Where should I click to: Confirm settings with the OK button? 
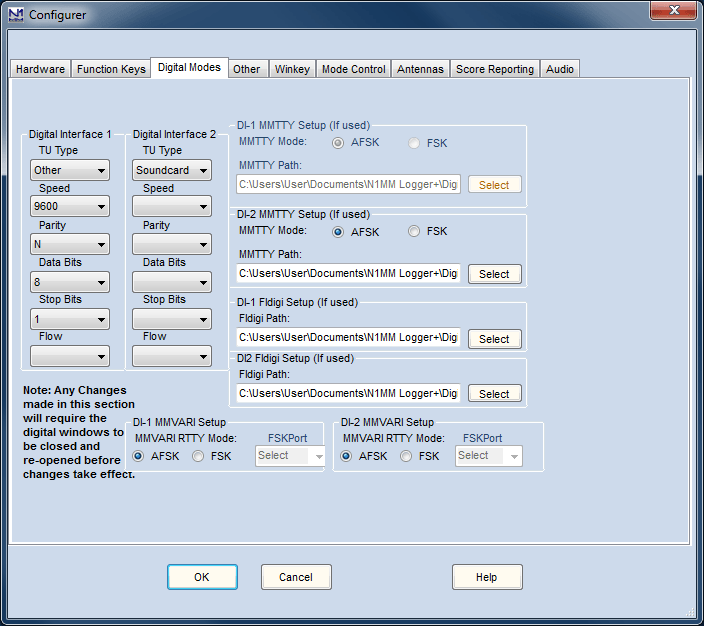[202, 577]
